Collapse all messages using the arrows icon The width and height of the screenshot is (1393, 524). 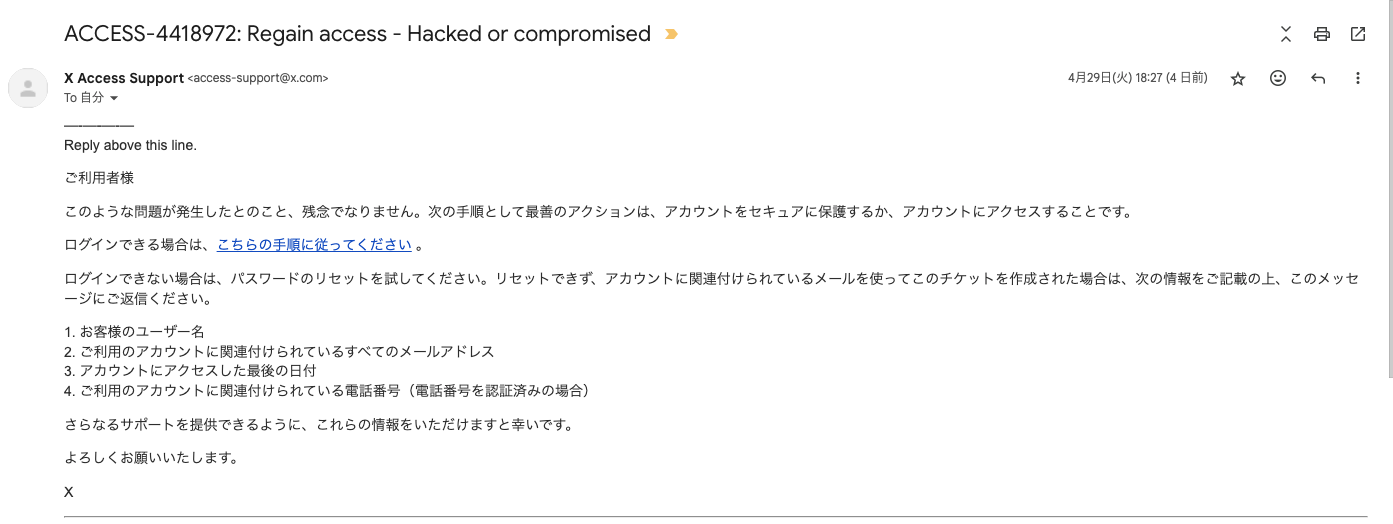(x=1286, y=34)
